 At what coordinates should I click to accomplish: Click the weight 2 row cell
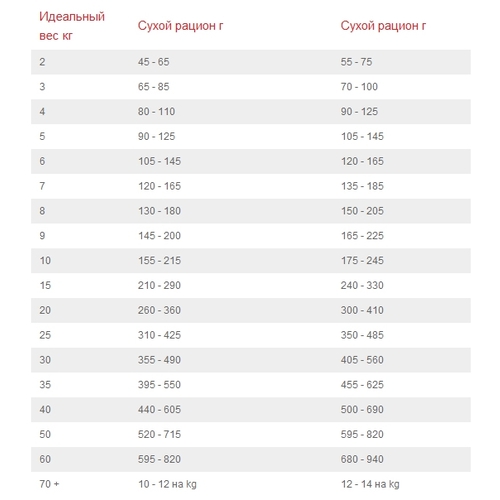pyautogui.click(x=42, y=62)
